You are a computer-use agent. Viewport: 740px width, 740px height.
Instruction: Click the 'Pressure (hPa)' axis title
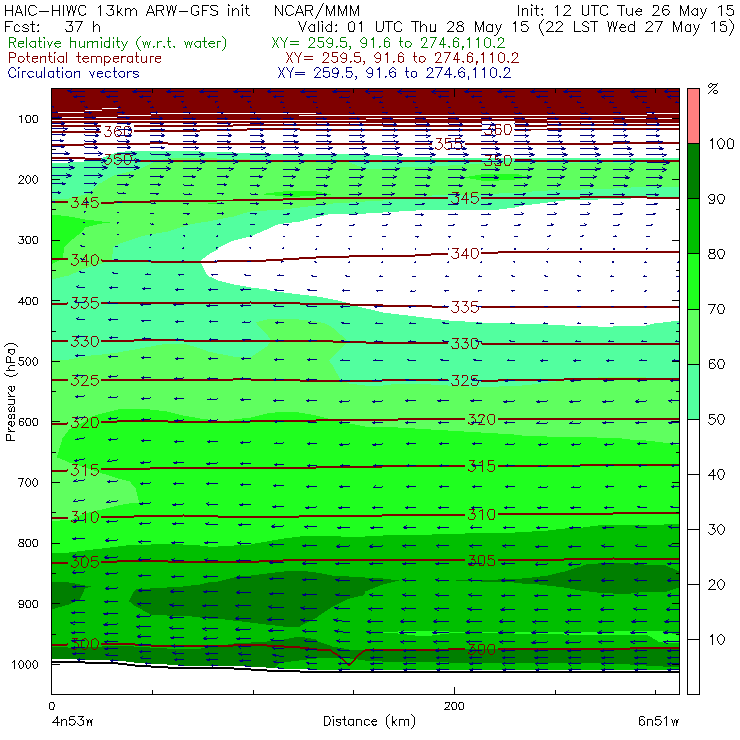tap(10, 392)
